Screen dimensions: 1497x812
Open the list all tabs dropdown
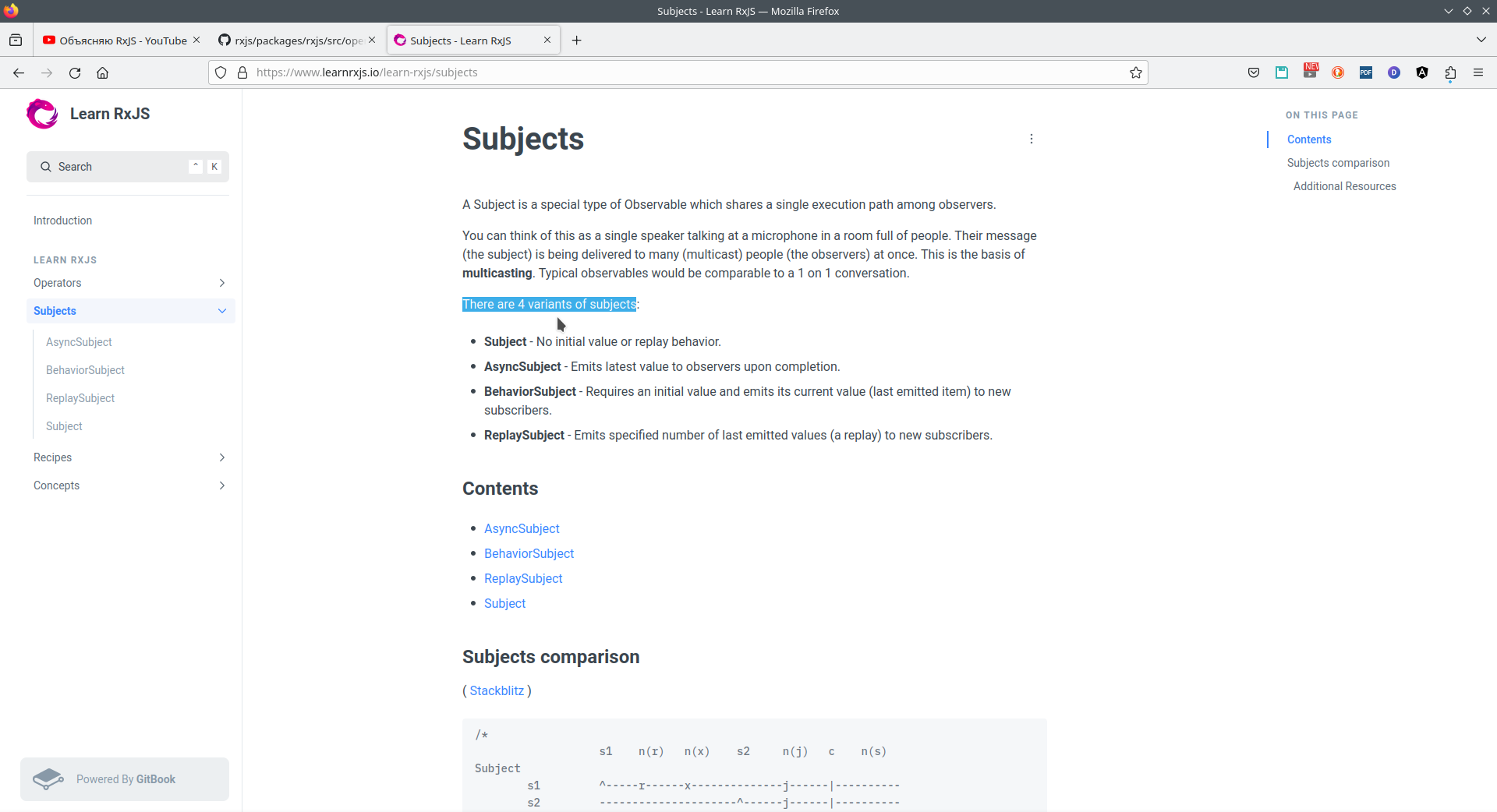1481,40
